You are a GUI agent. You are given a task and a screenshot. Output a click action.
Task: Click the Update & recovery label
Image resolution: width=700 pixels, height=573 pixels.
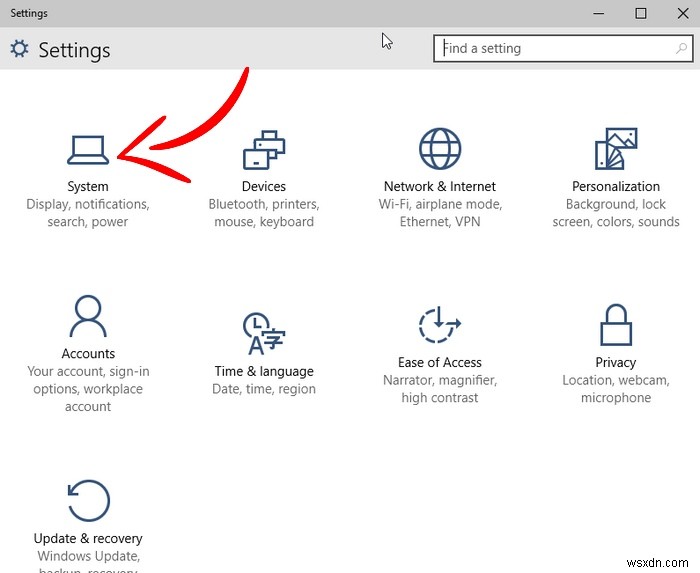(88, 538)
